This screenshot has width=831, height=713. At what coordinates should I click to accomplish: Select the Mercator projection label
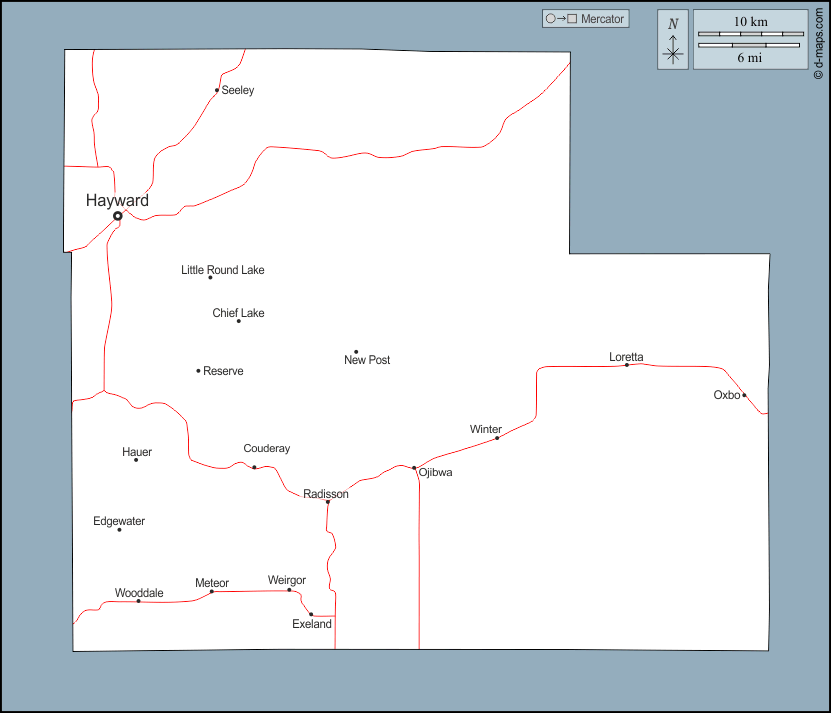586,19
